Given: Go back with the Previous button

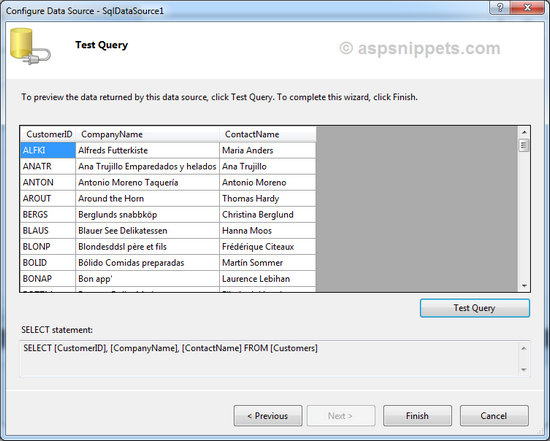Looking at the screenshot, I should [x=268, y=416].
